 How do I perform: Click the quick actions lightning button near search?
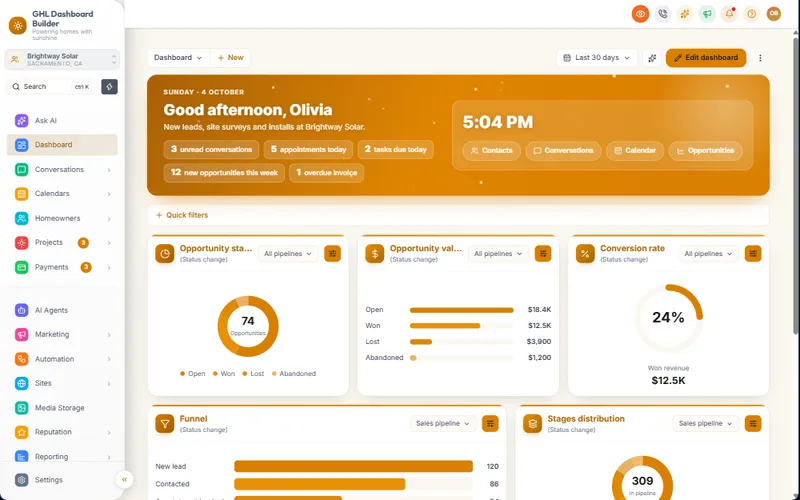point(109,87)
